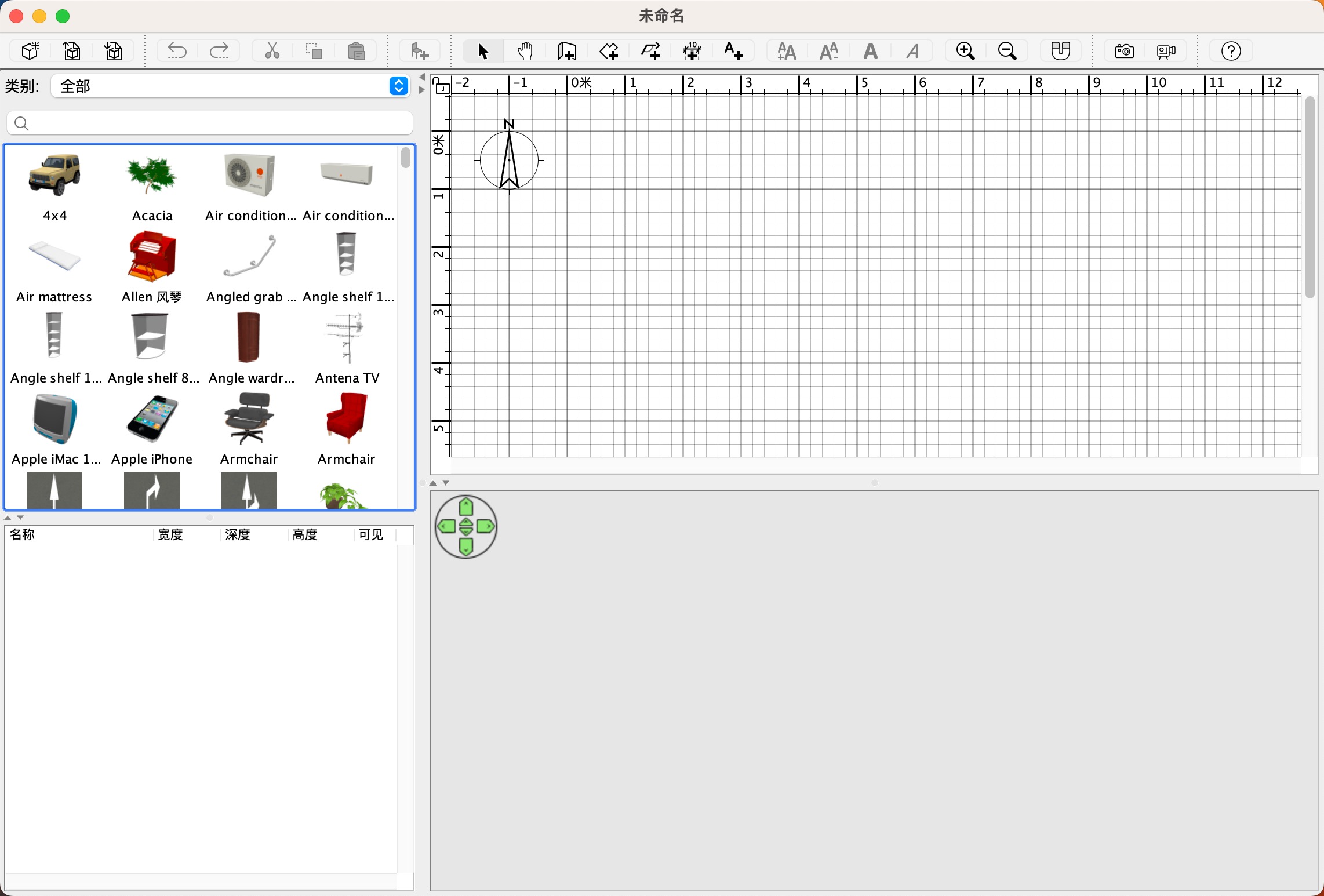The width and height of the screenshot is (1324, 896).
Task: Click the zoom in tool
Action: [x=965, y=50]
